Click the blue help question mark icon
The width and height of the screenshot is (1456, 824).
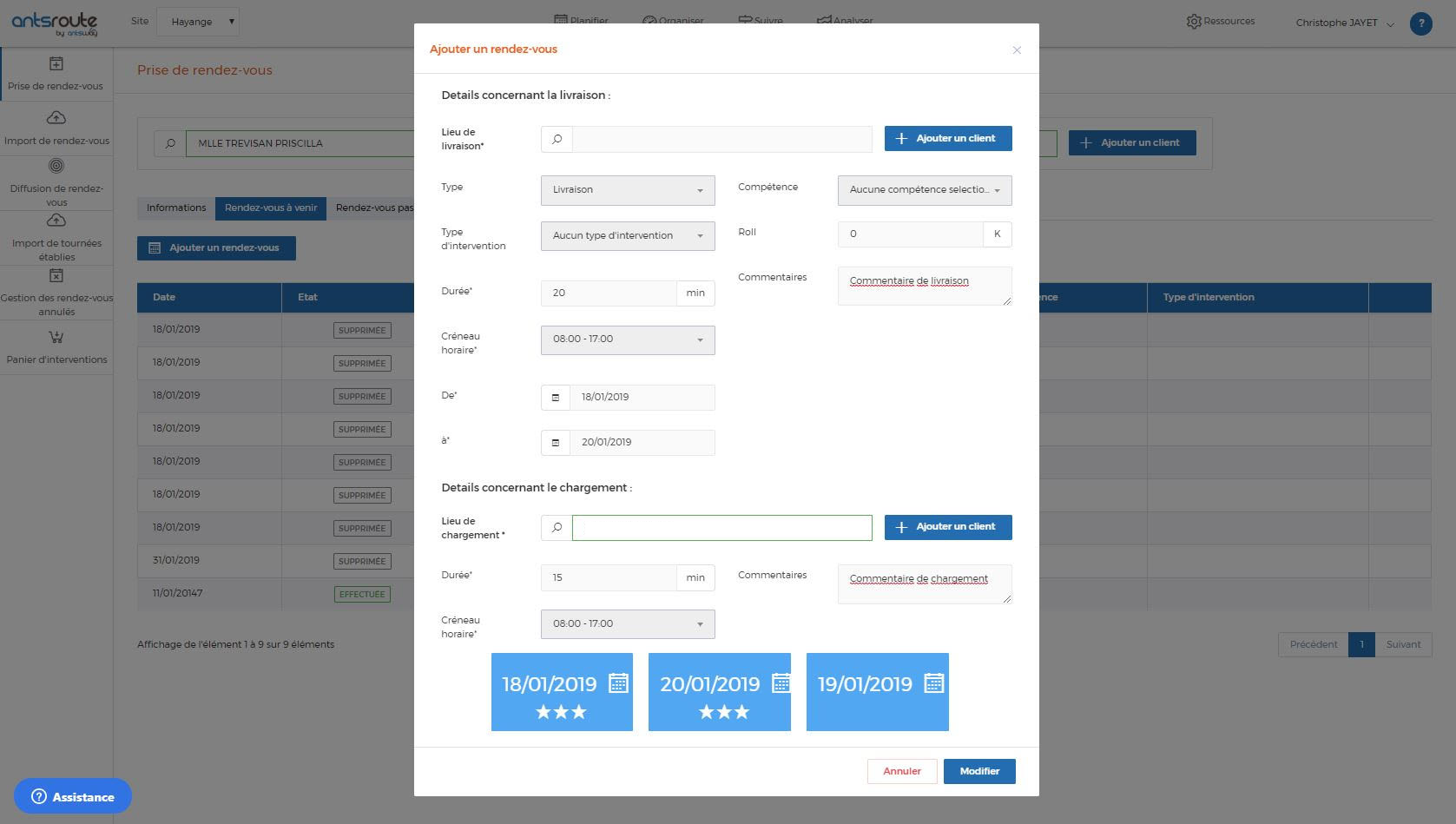coord(1420,23)
